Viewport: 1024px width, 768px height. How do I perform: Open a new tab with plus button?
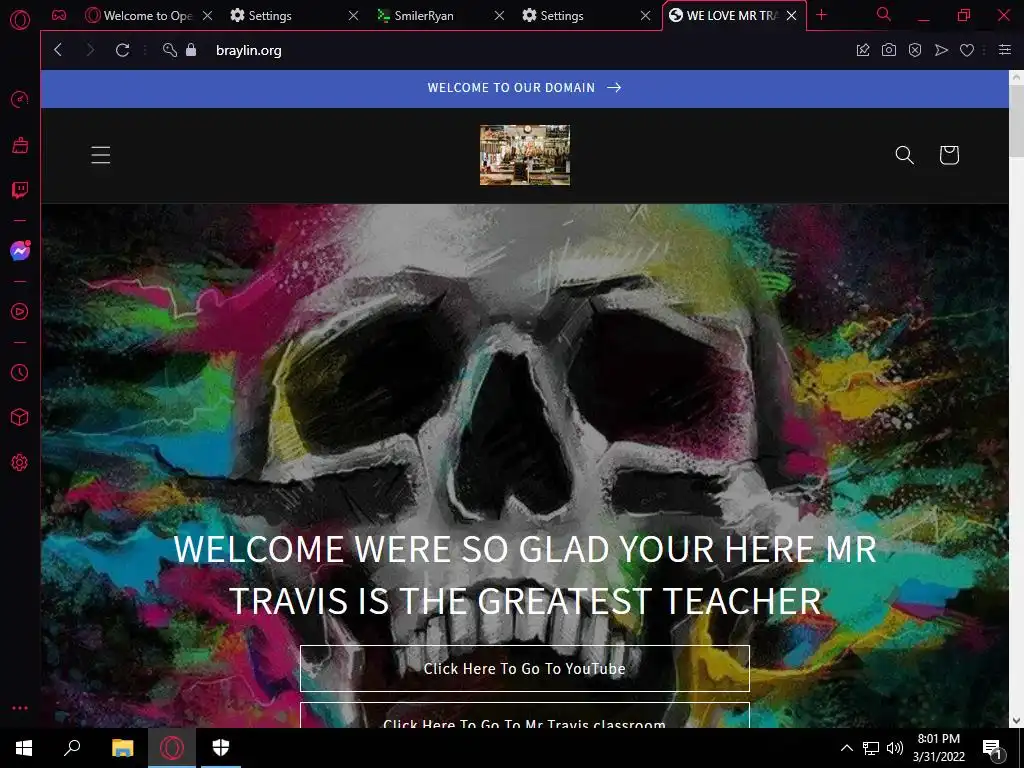pyautogui.click(x=822, y=15)
